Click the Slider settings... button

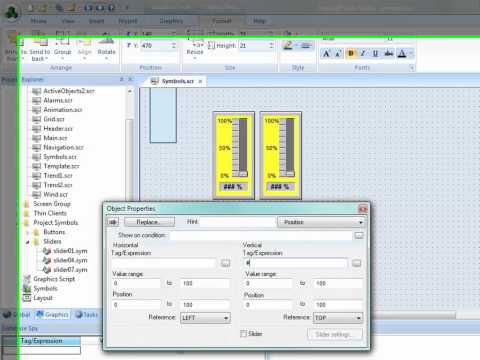click(335, 334)
